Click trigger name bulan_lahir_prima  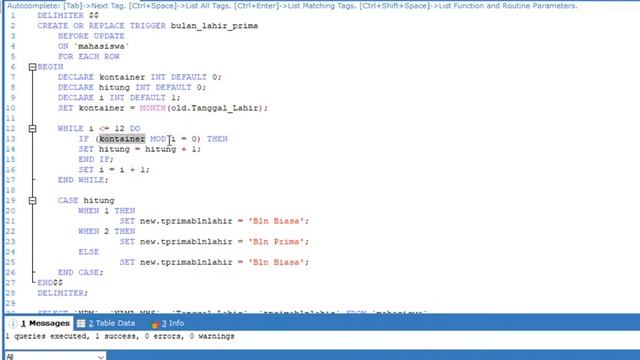coord(214,26)
